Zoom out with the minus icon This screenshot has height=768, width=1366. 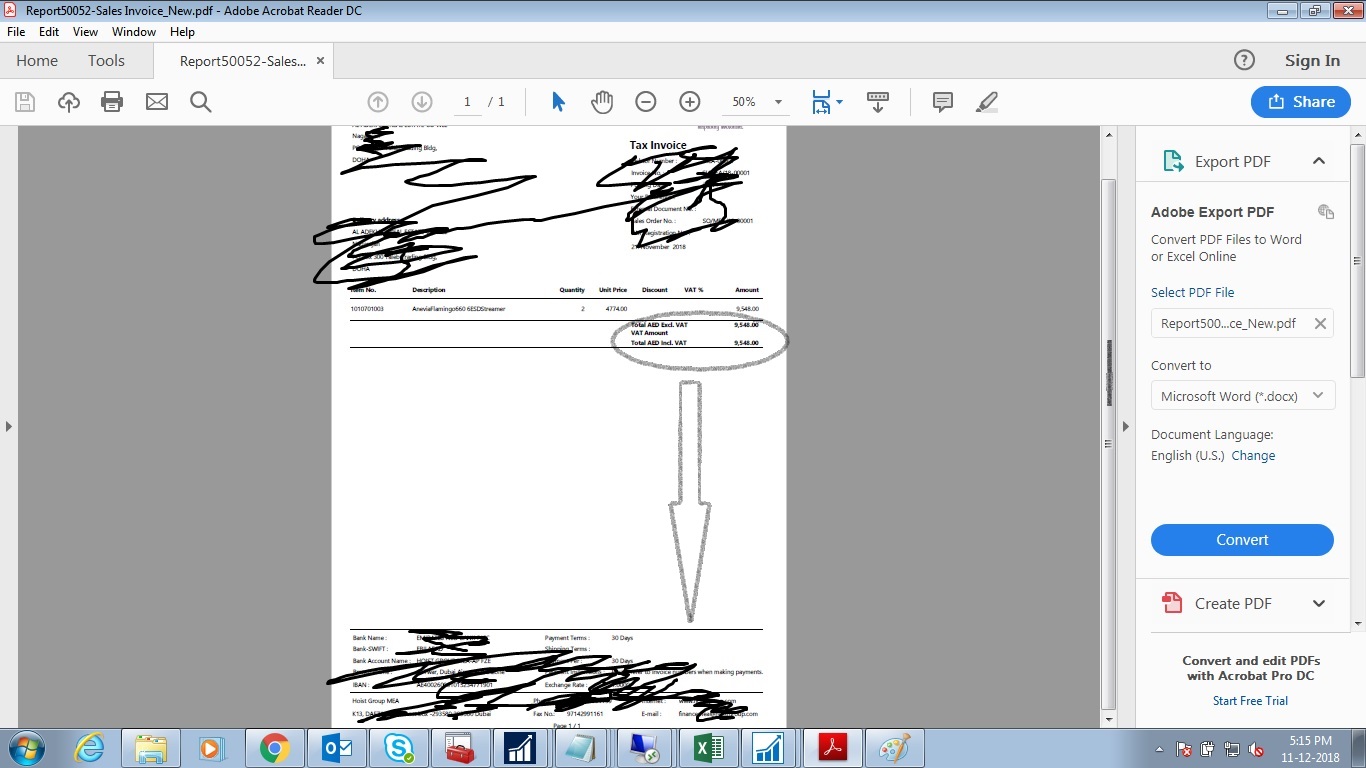[x=646, y=102]
